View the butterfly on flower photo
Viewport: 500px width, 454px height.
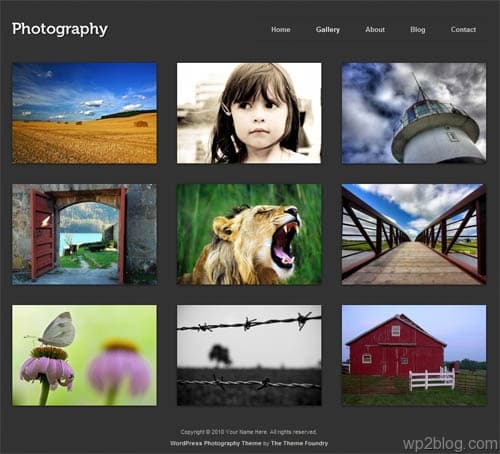[84, 355]
